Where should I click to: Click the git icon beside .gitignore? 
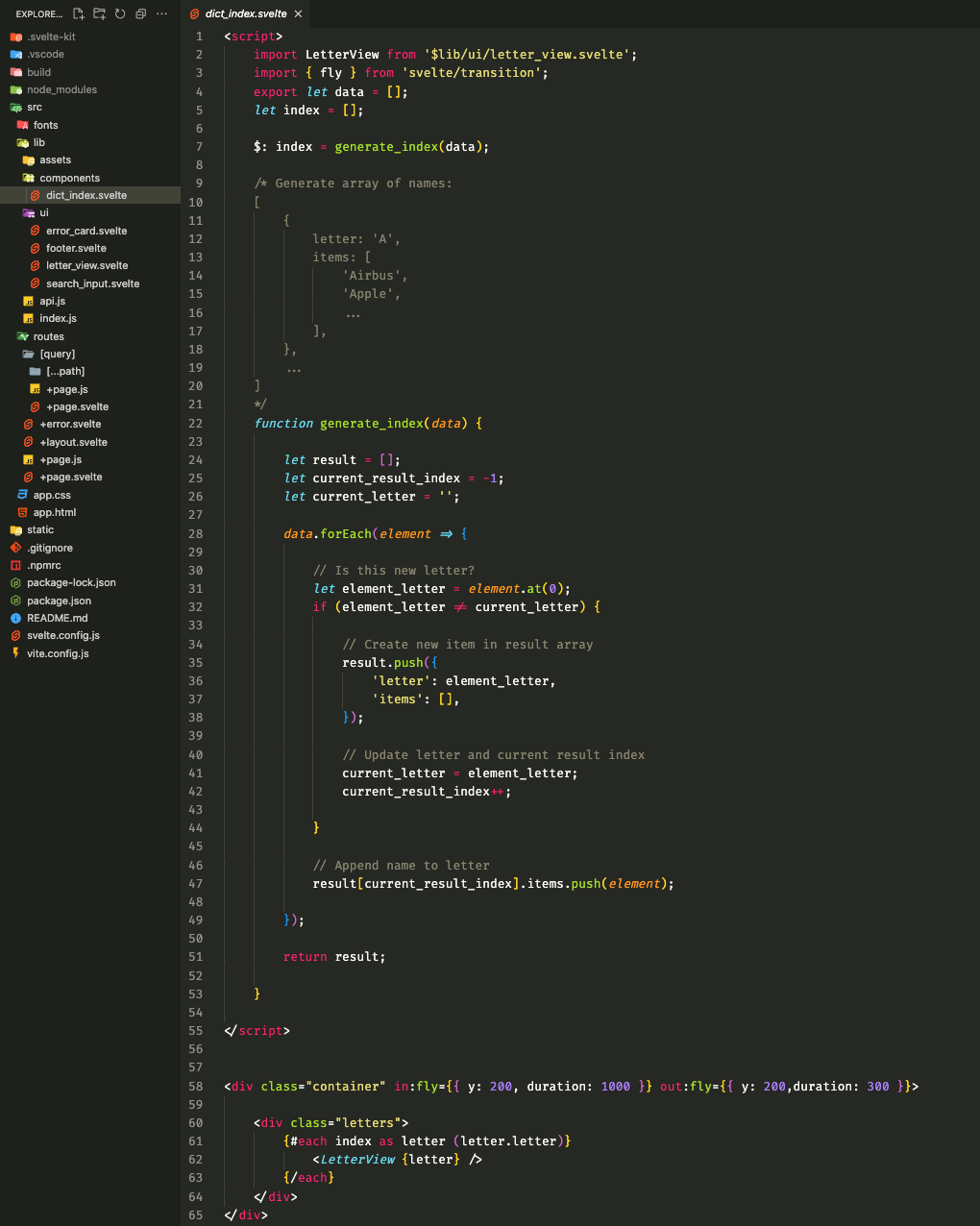pos(15,548)
